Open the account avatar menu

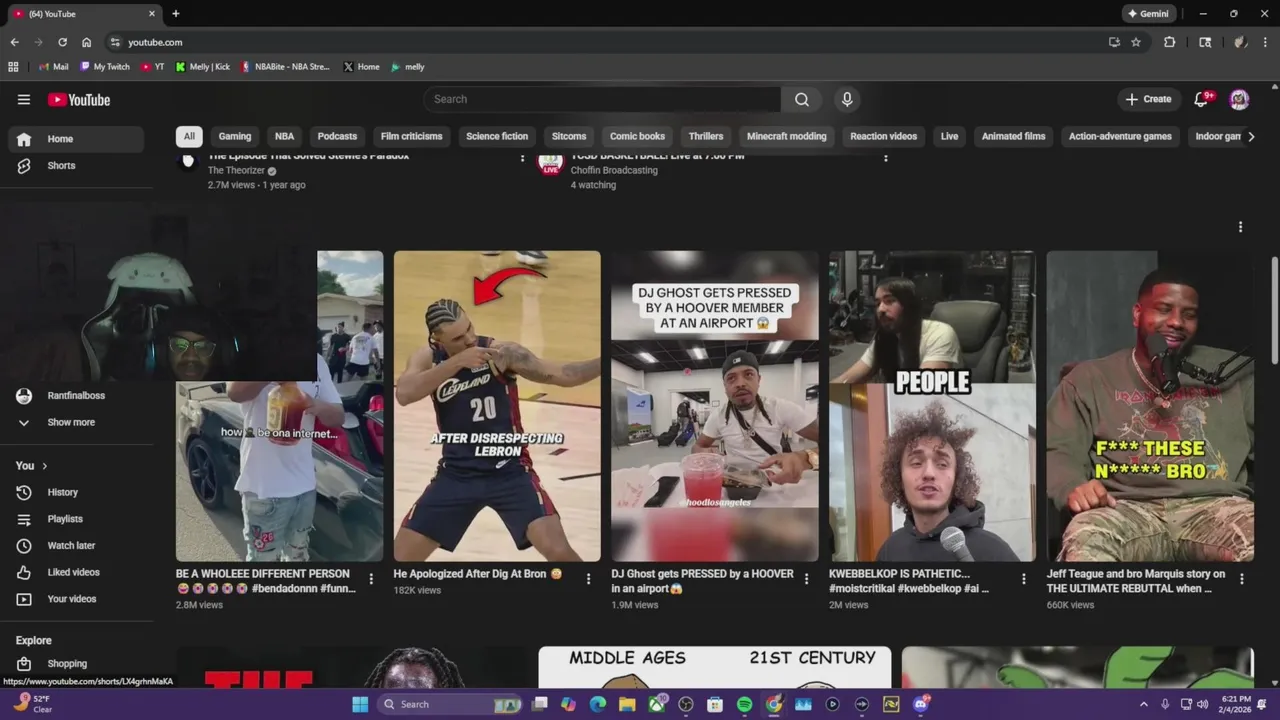point(1239,99)
